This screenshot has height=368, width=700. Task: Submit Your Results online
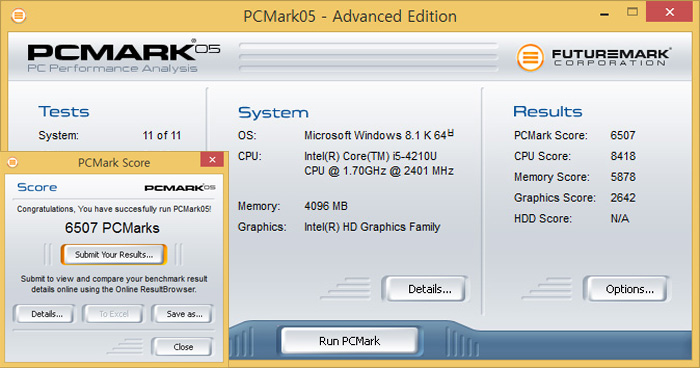coord(114,255)
